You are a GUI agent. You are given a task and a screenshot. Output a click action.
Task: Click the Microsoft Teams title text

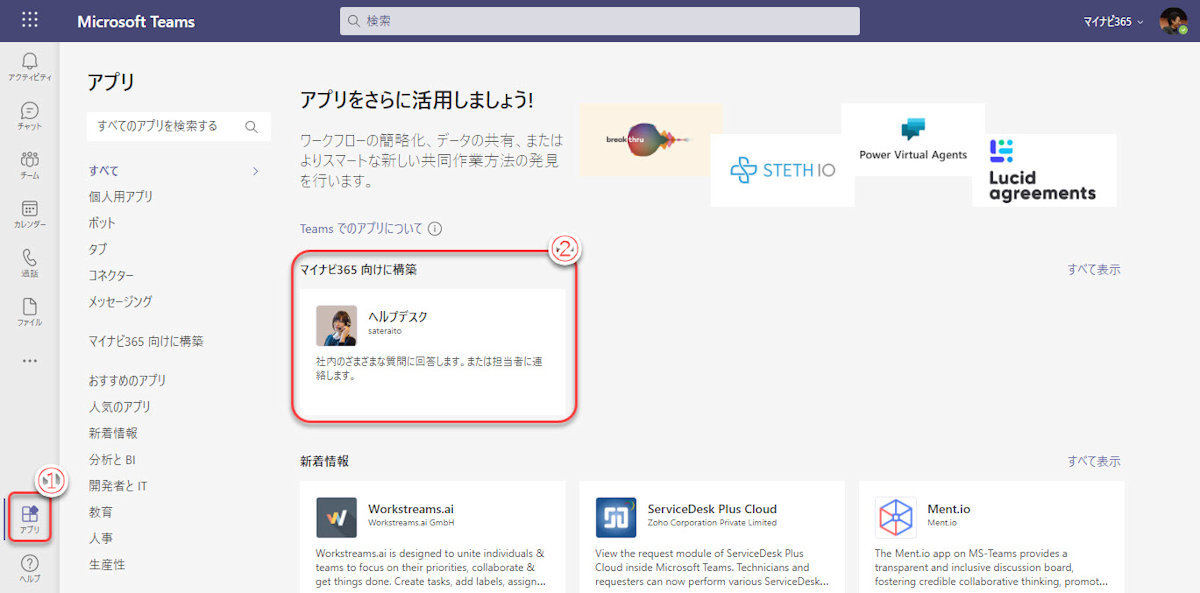(x=136, y=21)
